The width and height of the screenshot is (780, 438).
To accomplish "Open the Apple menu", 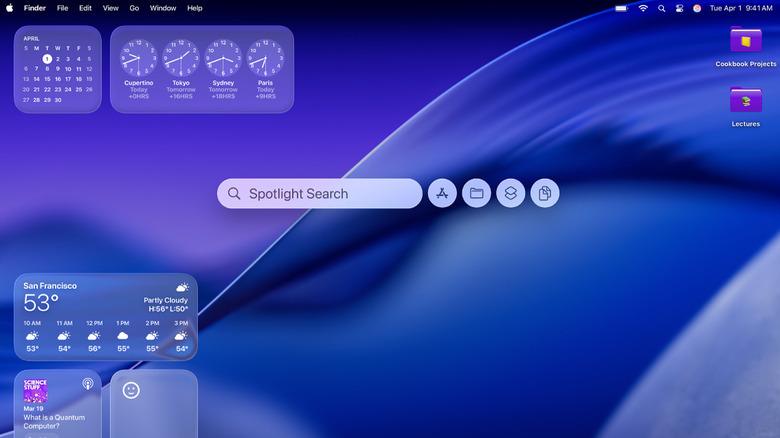I will tap(9, 8).
